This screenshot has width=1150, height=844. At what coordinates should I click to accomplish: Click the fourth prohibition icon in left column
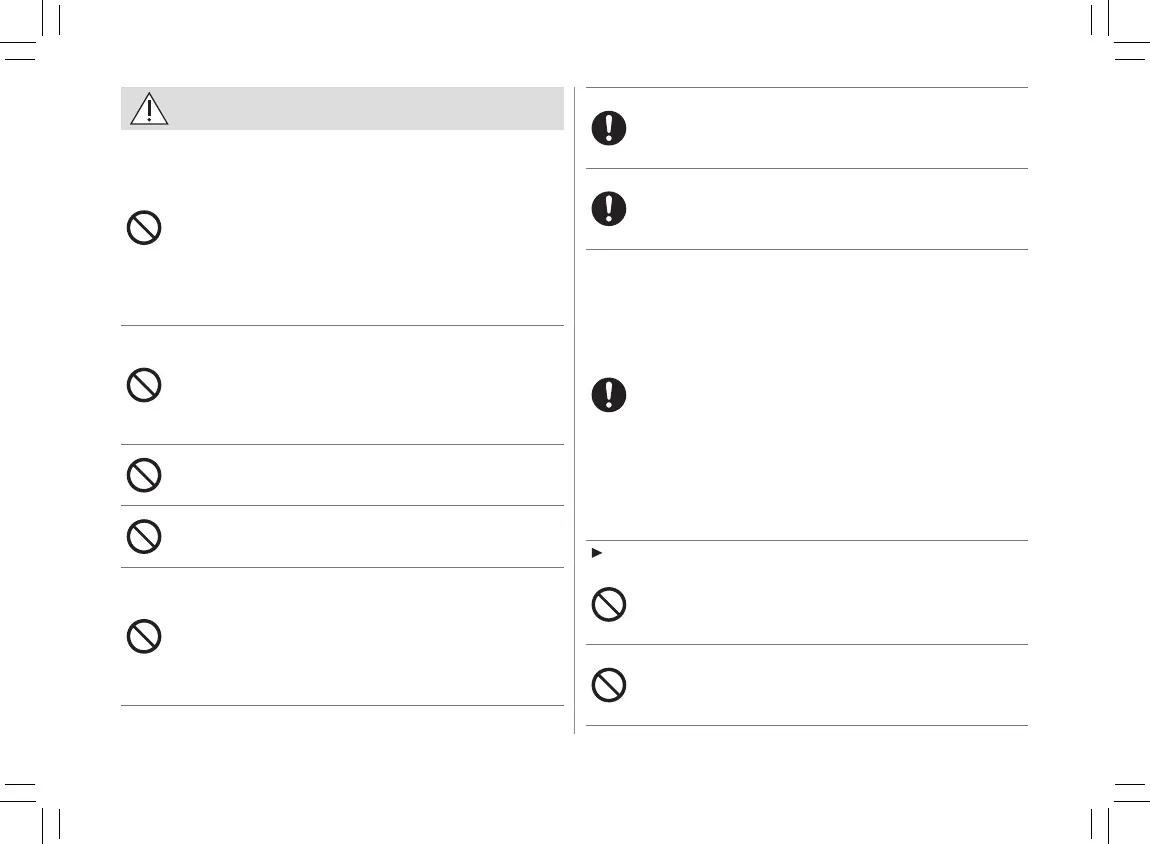[144, 537]
